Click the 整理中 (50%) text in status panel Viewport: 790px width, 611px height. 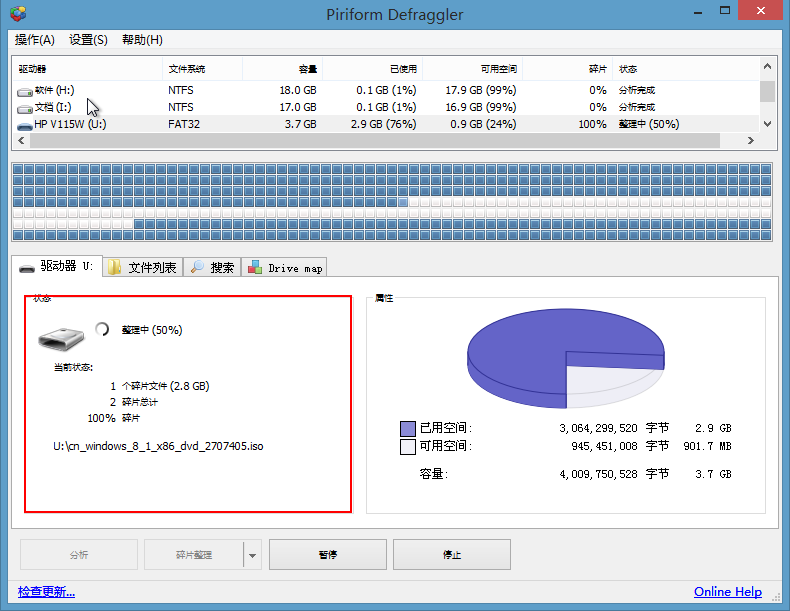152,330
